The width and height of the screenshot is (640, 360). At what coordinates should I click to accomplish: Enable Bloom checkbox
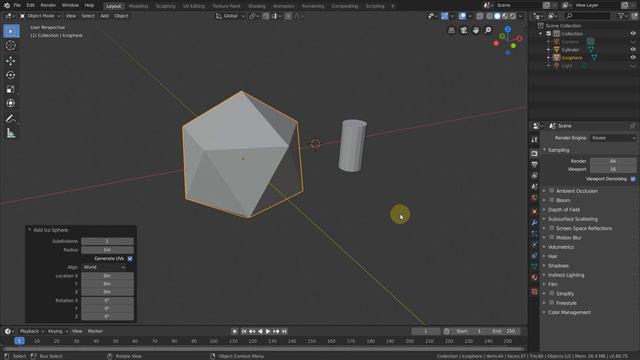click(552, 200)
